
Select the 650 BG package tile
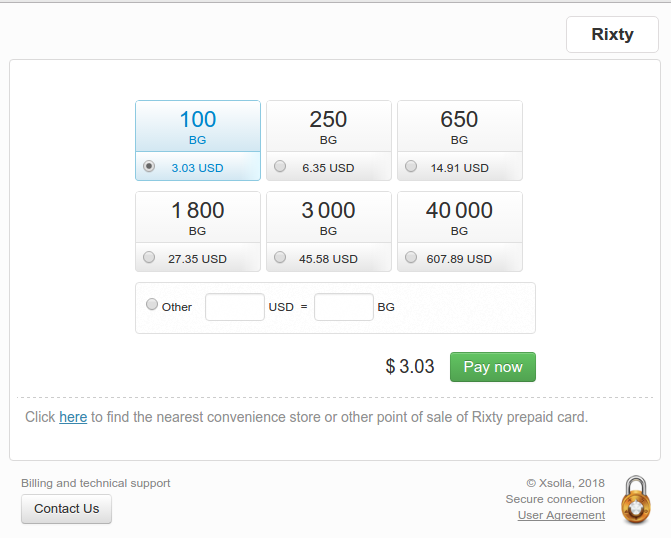pos(460,140)
